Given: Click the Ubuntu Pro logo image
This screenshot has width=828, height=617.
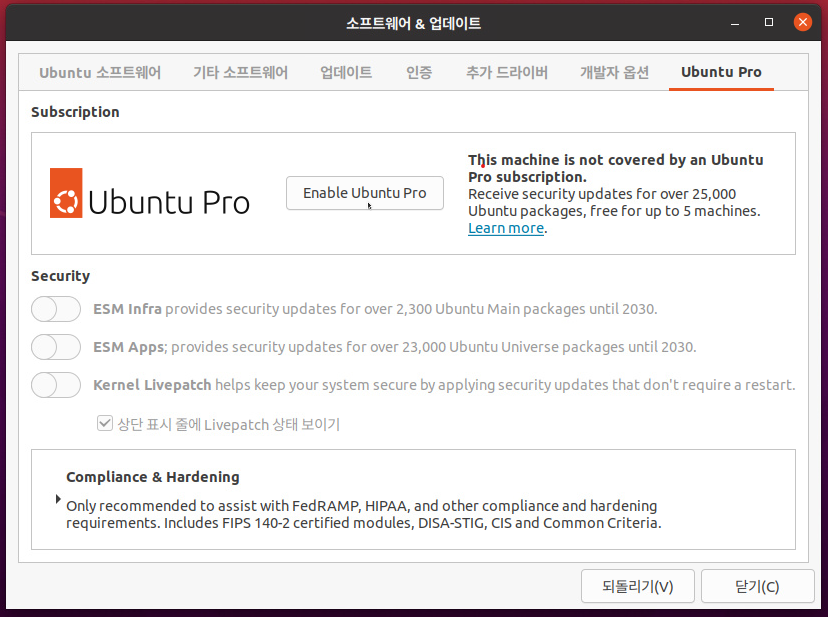Looking at the screenshot, I should pyautogui.click(x=149, y=193).
